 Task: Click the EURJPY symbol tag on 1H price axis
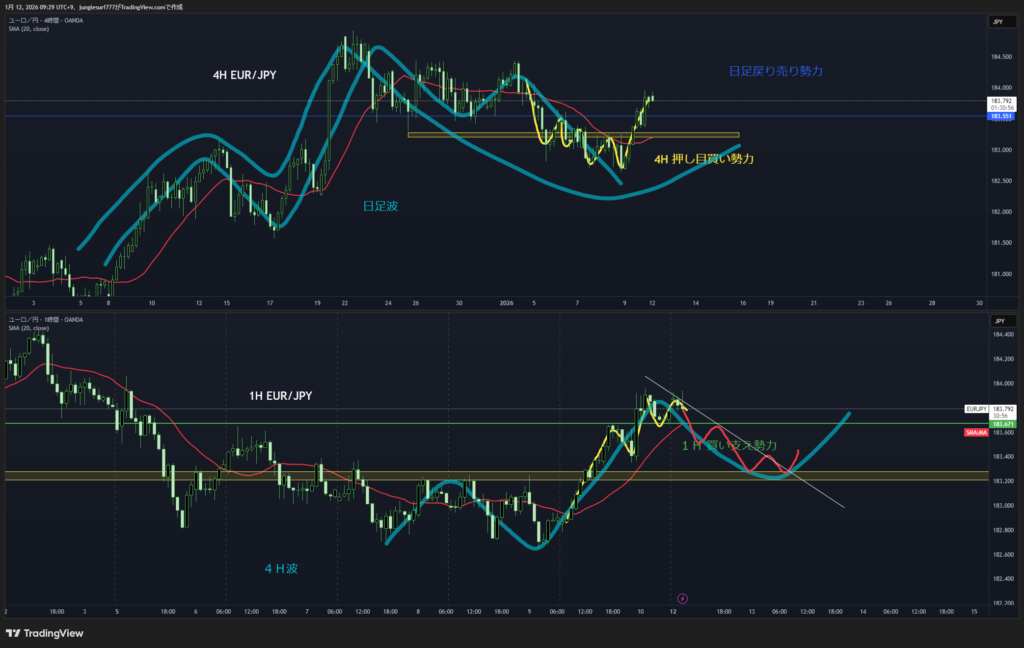click(x=976, y=409)
